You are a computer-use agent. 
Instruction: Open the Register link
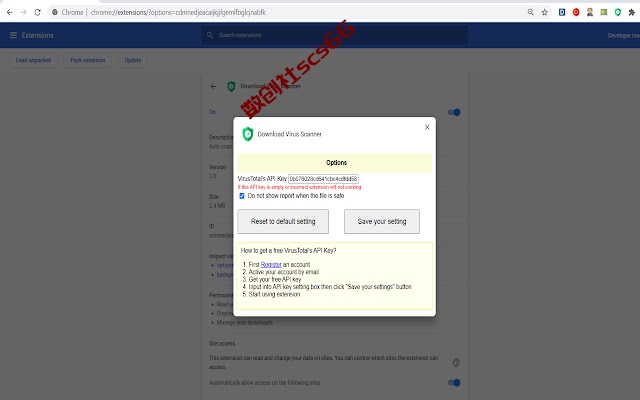coord(271,264)
